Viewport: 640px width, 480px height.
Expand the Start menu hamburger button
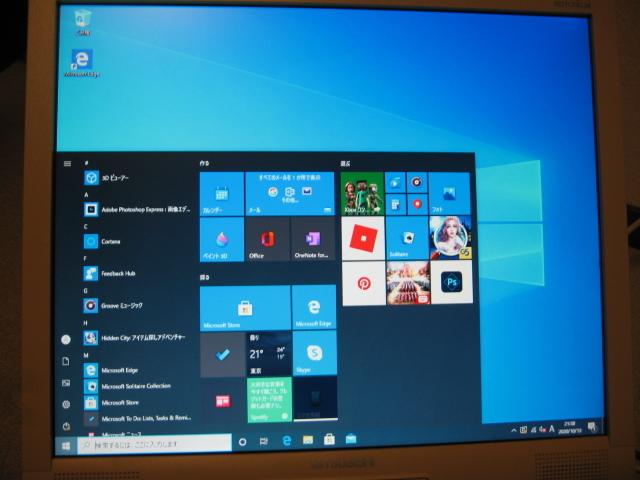click(x=67, y=164)
